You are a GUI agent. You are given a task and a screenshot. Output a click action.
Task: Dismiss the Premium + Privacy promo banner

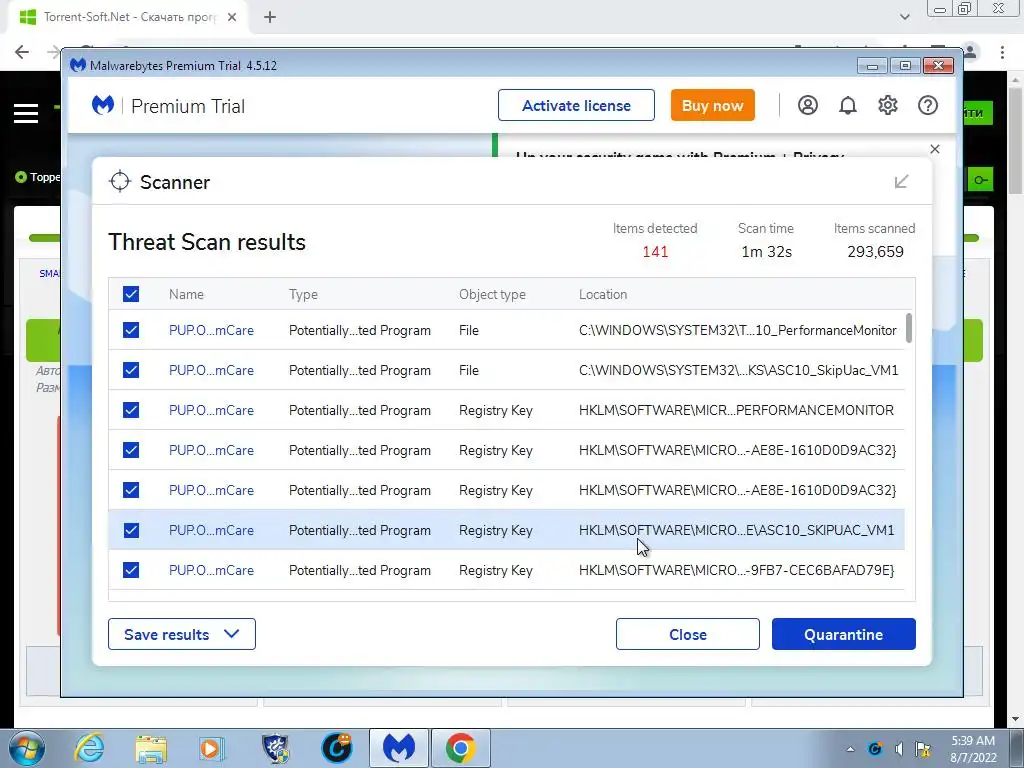point(935,149)
